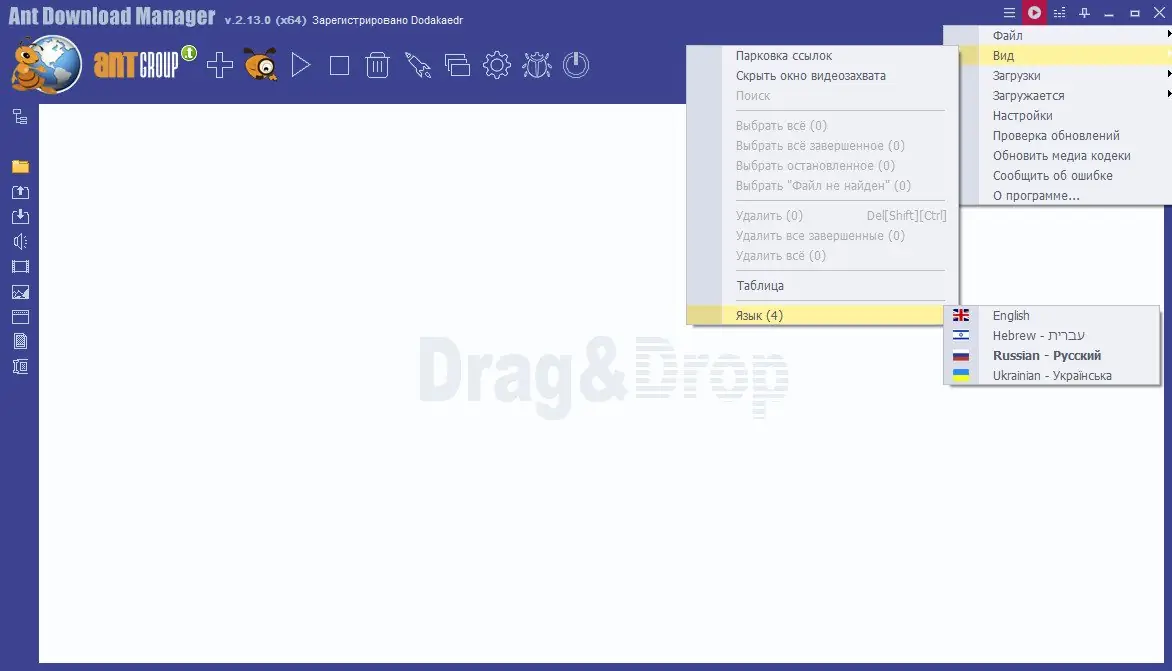Click the plus icon to add a download
This screenshot has height=671, width=1172.
pyautogui.click(x=220, y=65)
